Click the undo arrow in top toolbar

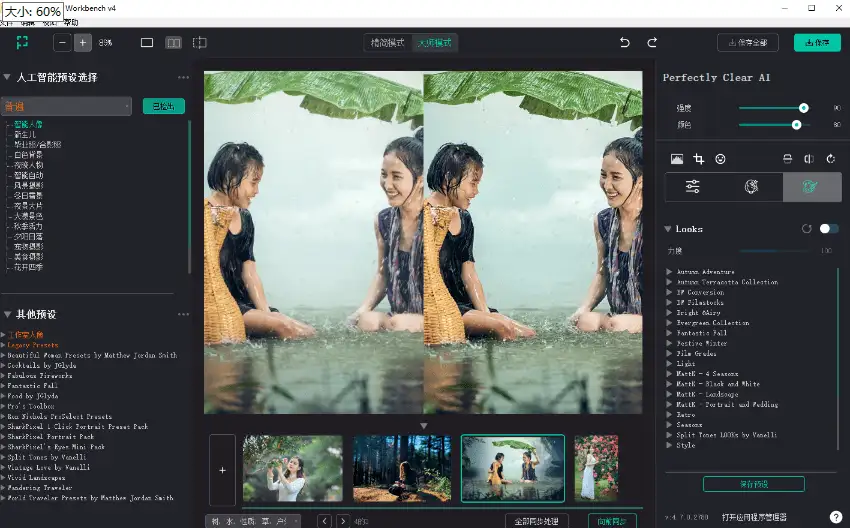(625, 43)
